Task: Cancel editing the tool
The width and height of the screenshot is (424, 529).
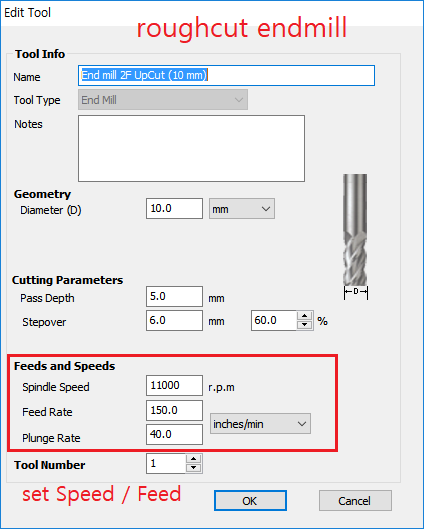Action: point(355,501)
